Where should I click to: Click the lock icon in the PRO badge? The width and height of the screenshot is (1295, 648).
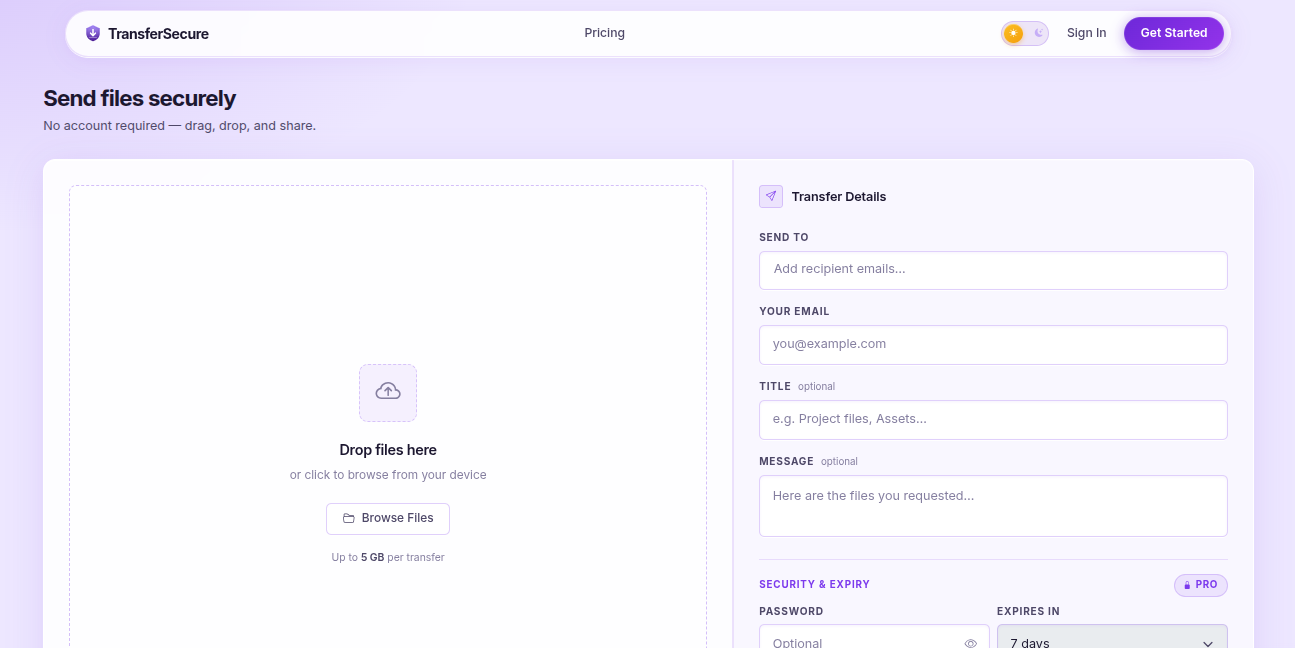(1189, 585)
